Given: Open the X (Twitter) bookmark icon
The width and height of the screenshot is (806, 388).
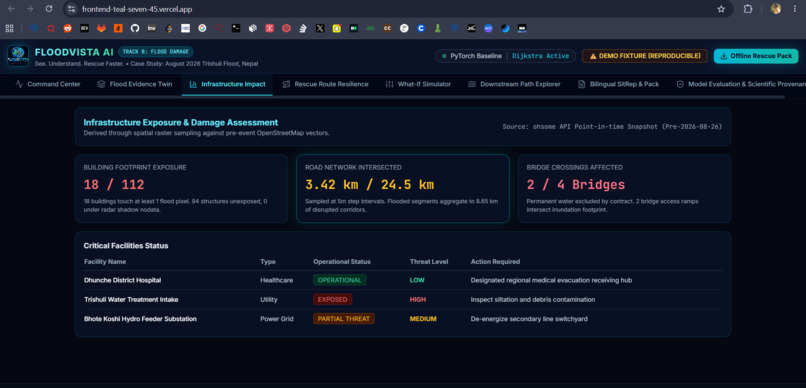Looking at the screenshot, I should (320, 28).
